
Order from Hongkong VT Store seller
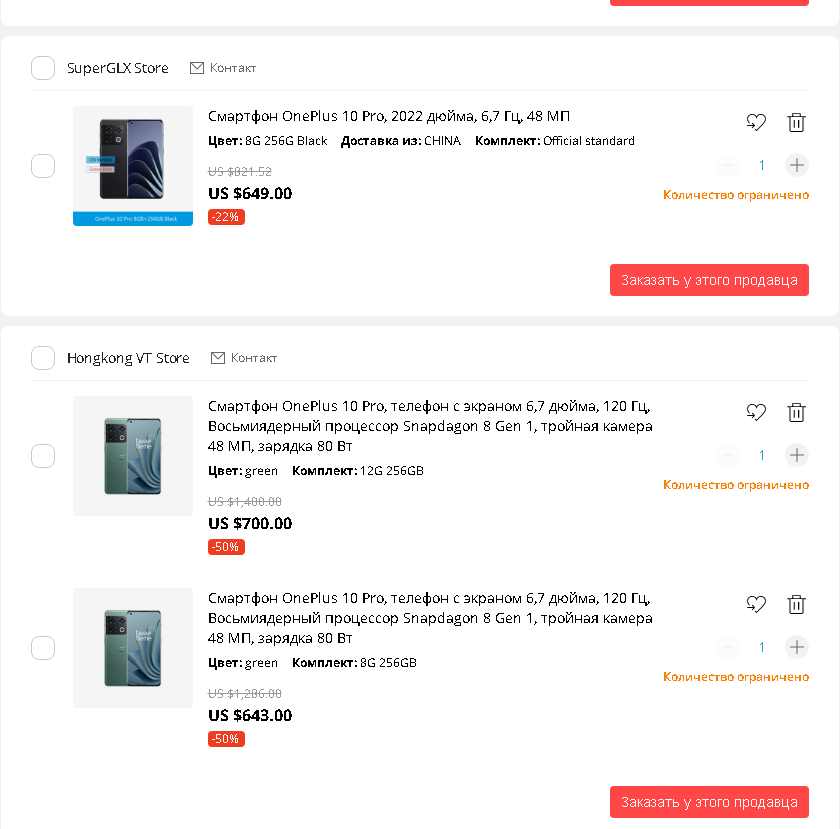tap(709, 802)
